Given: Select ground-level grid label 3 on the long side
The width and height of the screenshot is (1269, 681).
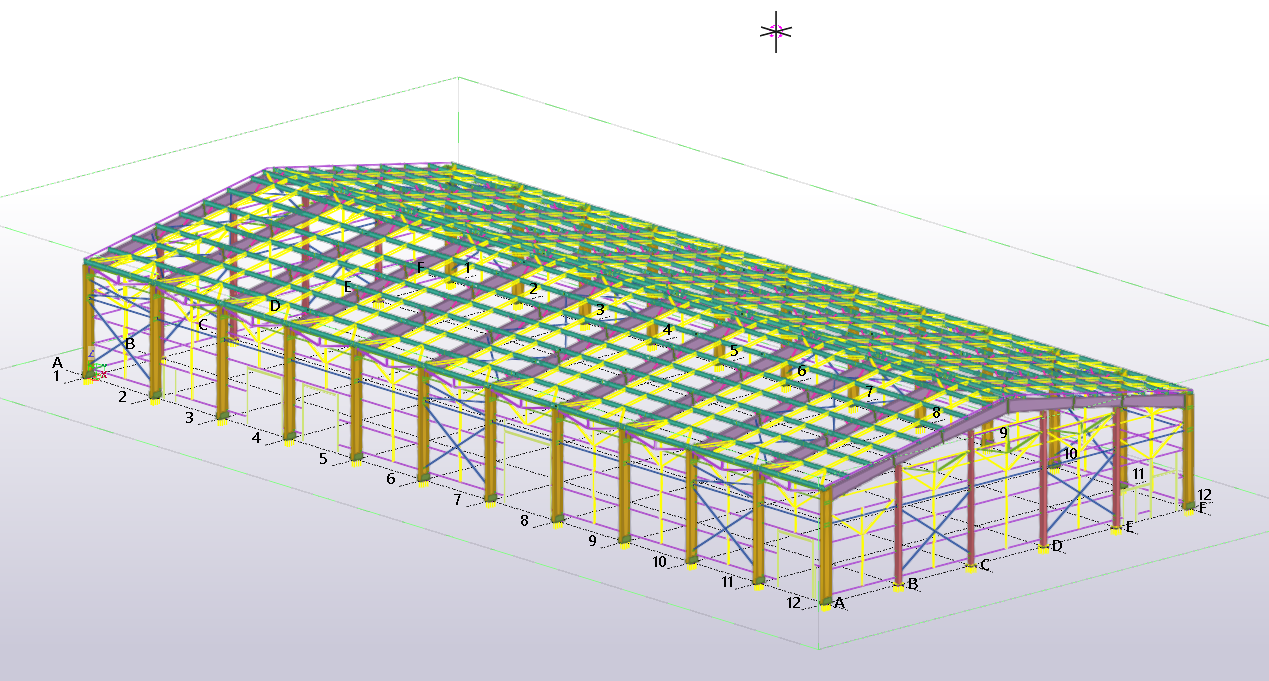Looking at the screenshot, I should coord(189,417).
